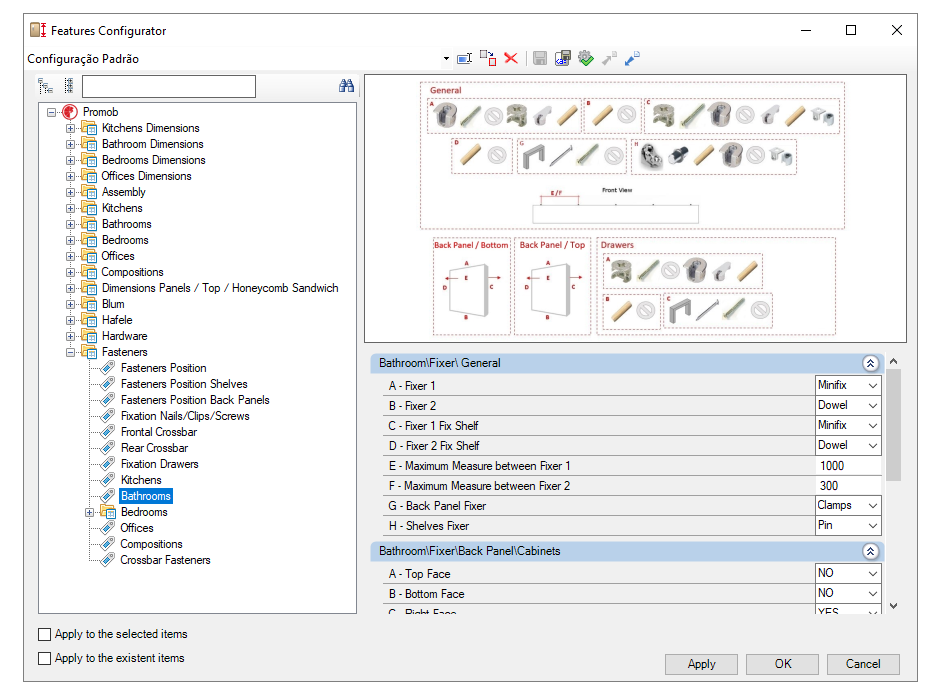Click the Apply button
Screen dimensions: 925x689
coord(701,664)
